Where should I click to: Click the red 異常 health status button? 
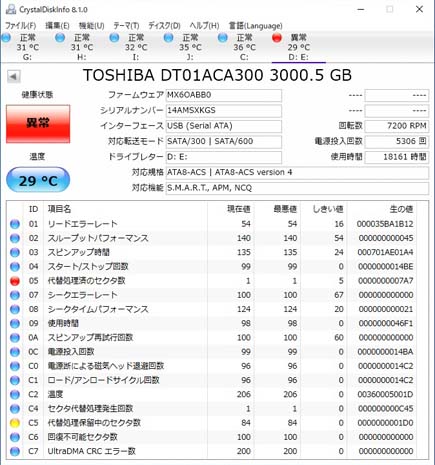pyautogui.click(x=38, y=124)
